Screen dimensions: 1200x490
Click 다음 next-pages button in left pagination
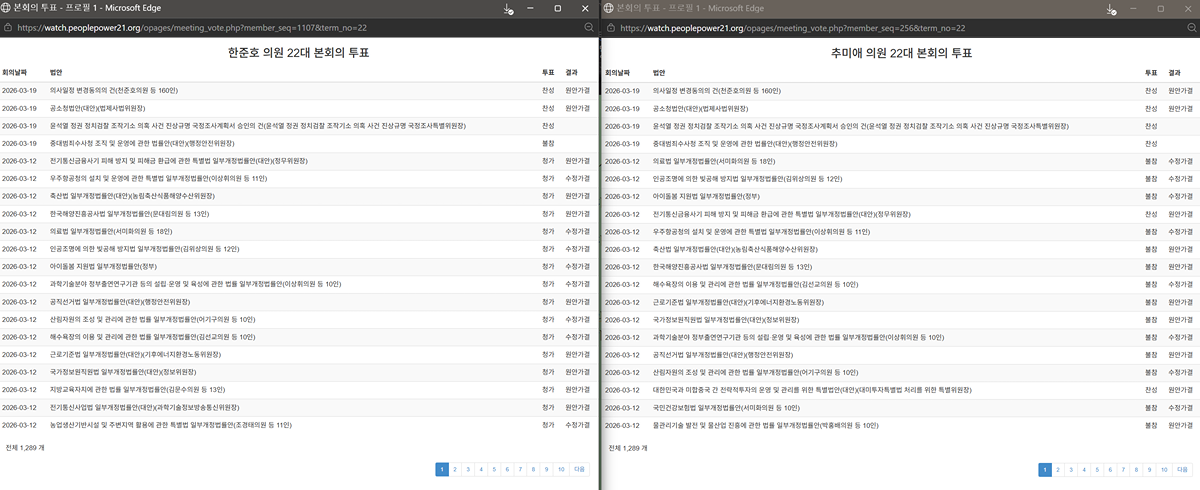tap(580, 468)
